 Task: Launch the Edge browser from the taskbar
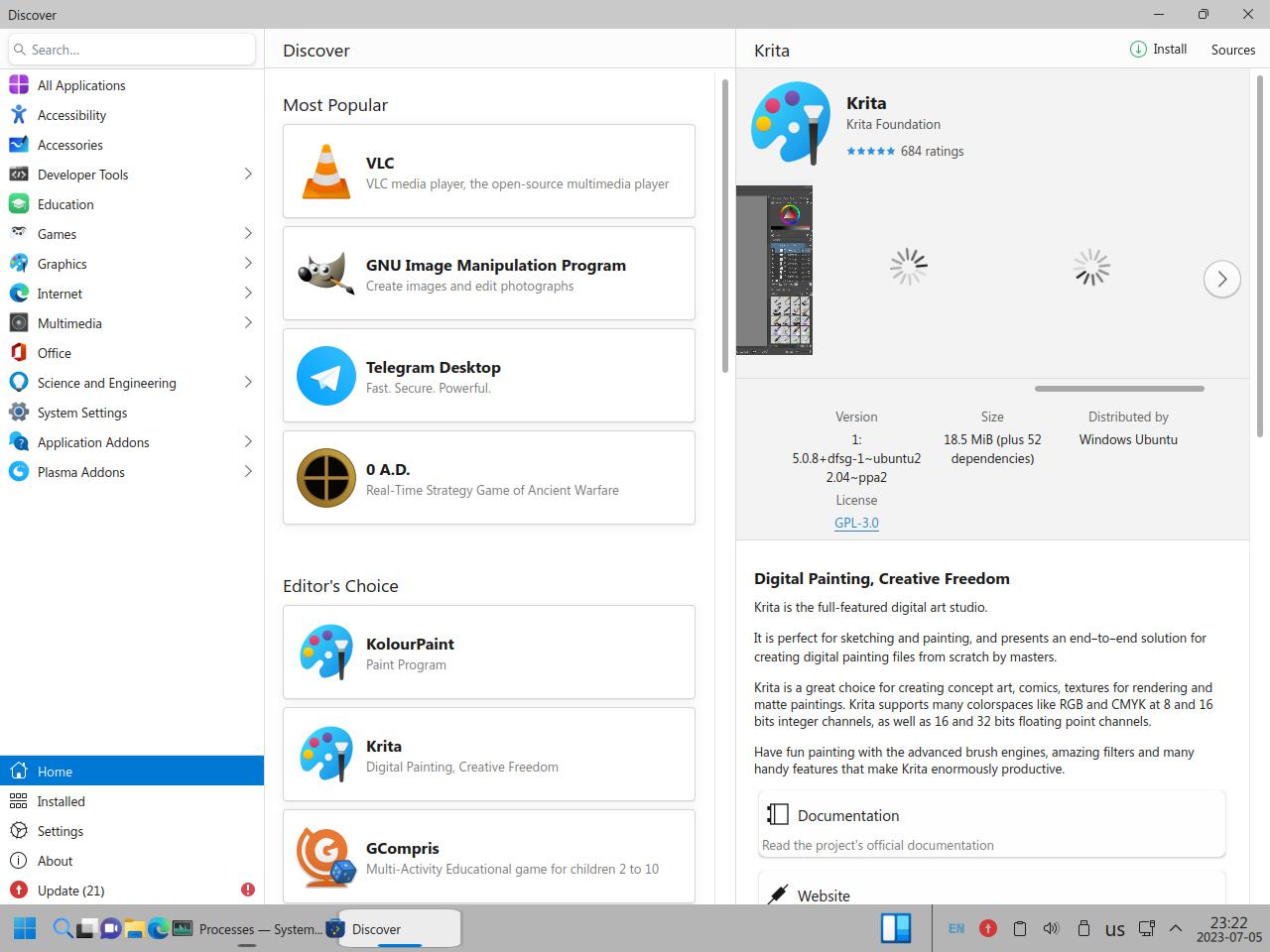(x=158, y=929)
